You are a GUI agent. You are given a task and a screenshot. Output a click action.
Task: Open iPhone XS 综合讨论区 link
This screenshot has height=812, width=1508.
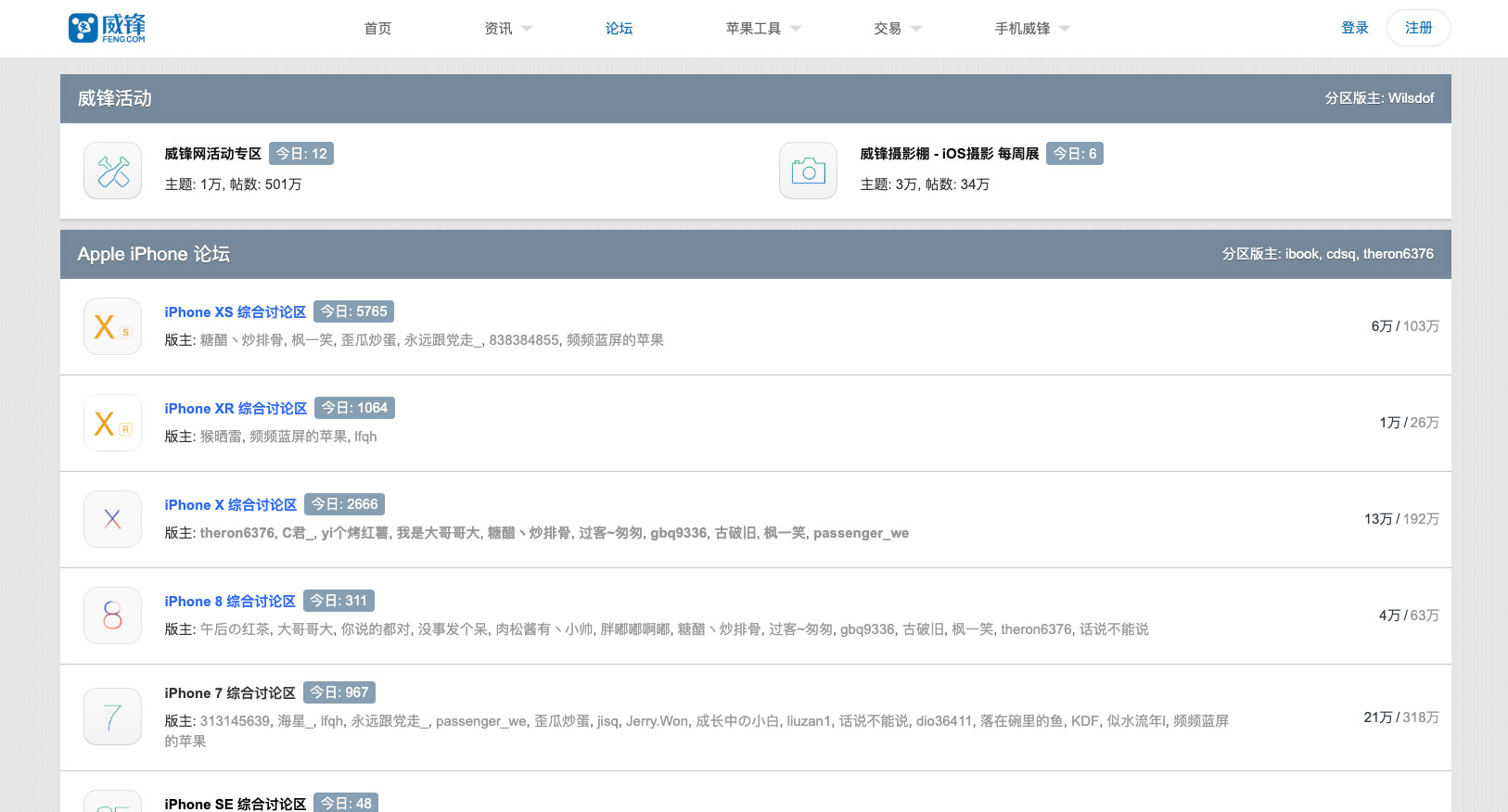(x=236, y=312)
